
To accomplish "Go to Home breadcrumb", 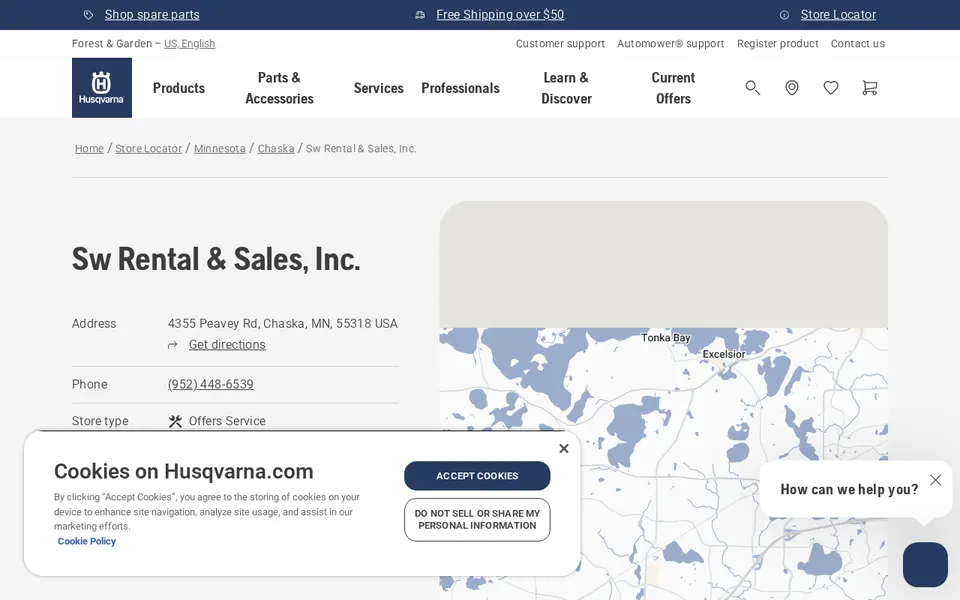I will click(x=89, y=149).
